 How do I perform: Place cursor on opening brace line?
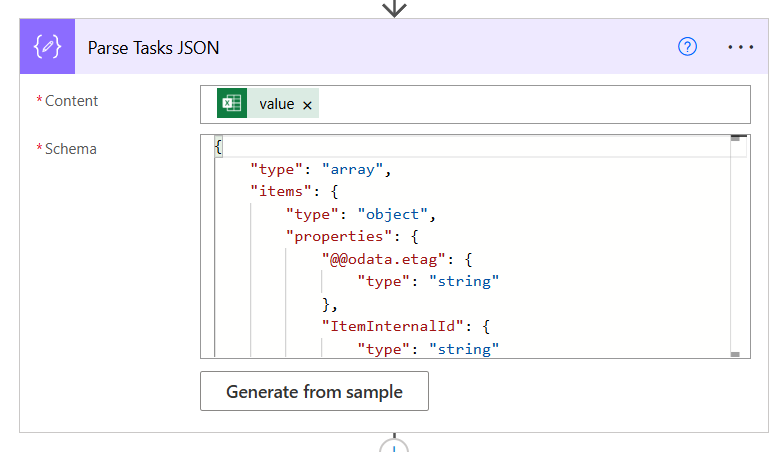pos(400,147)
